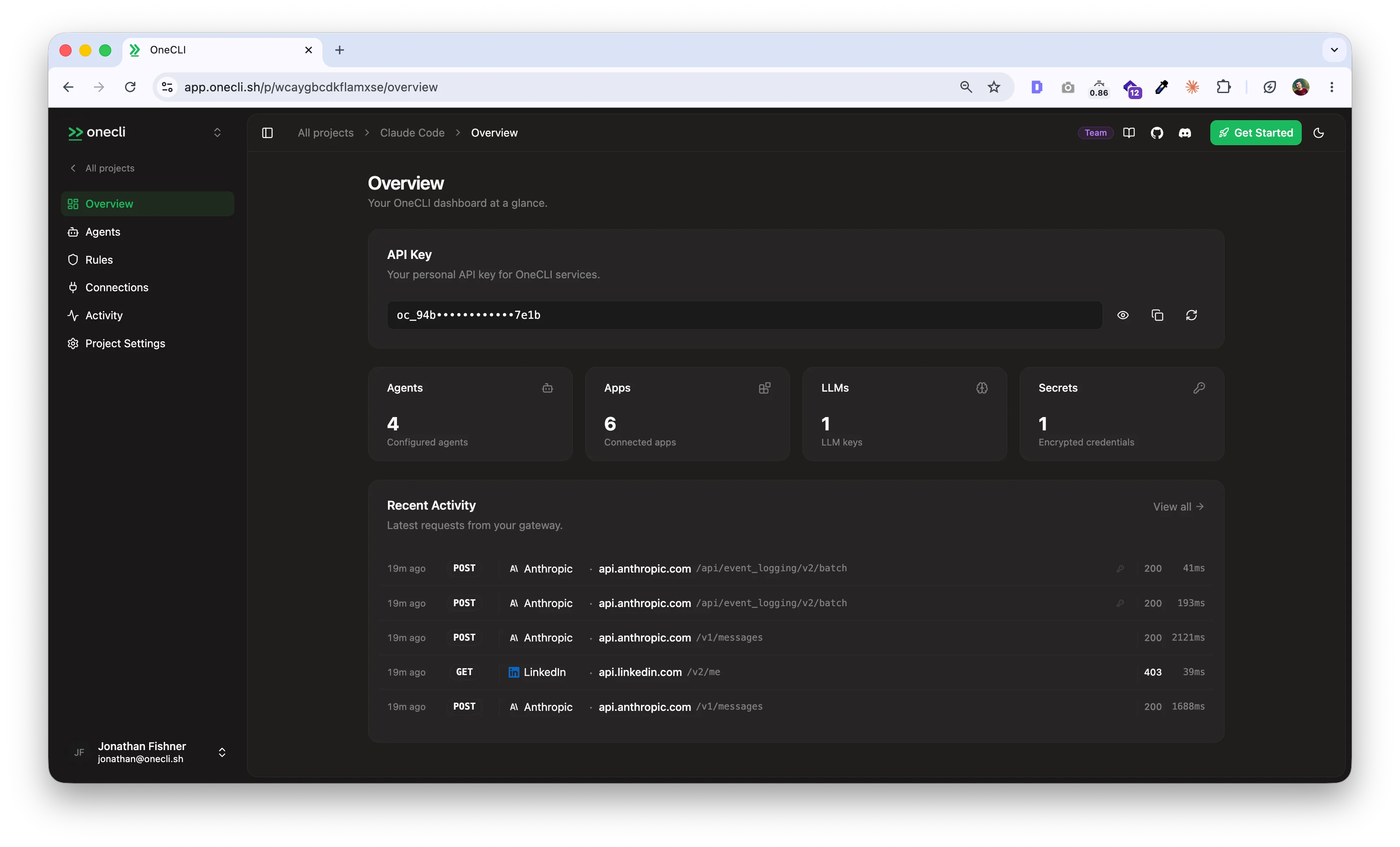The image size is (1400, 847).
Task: Open the tab search dropdown arrow
Action: coord(1334,50)
